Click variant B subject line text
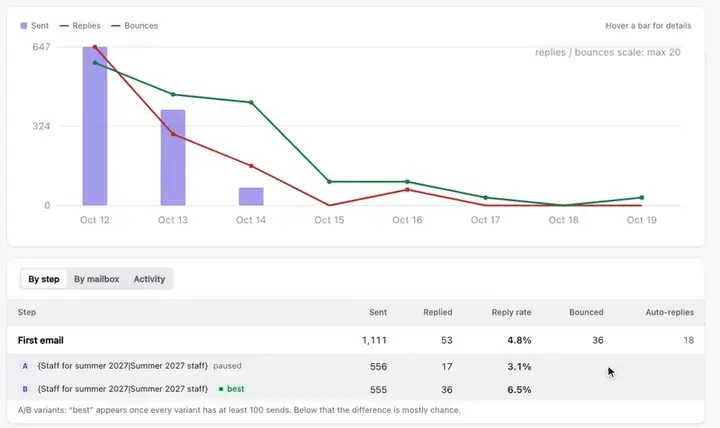Screen dimensions: 720x428 [x=123, y=389]
